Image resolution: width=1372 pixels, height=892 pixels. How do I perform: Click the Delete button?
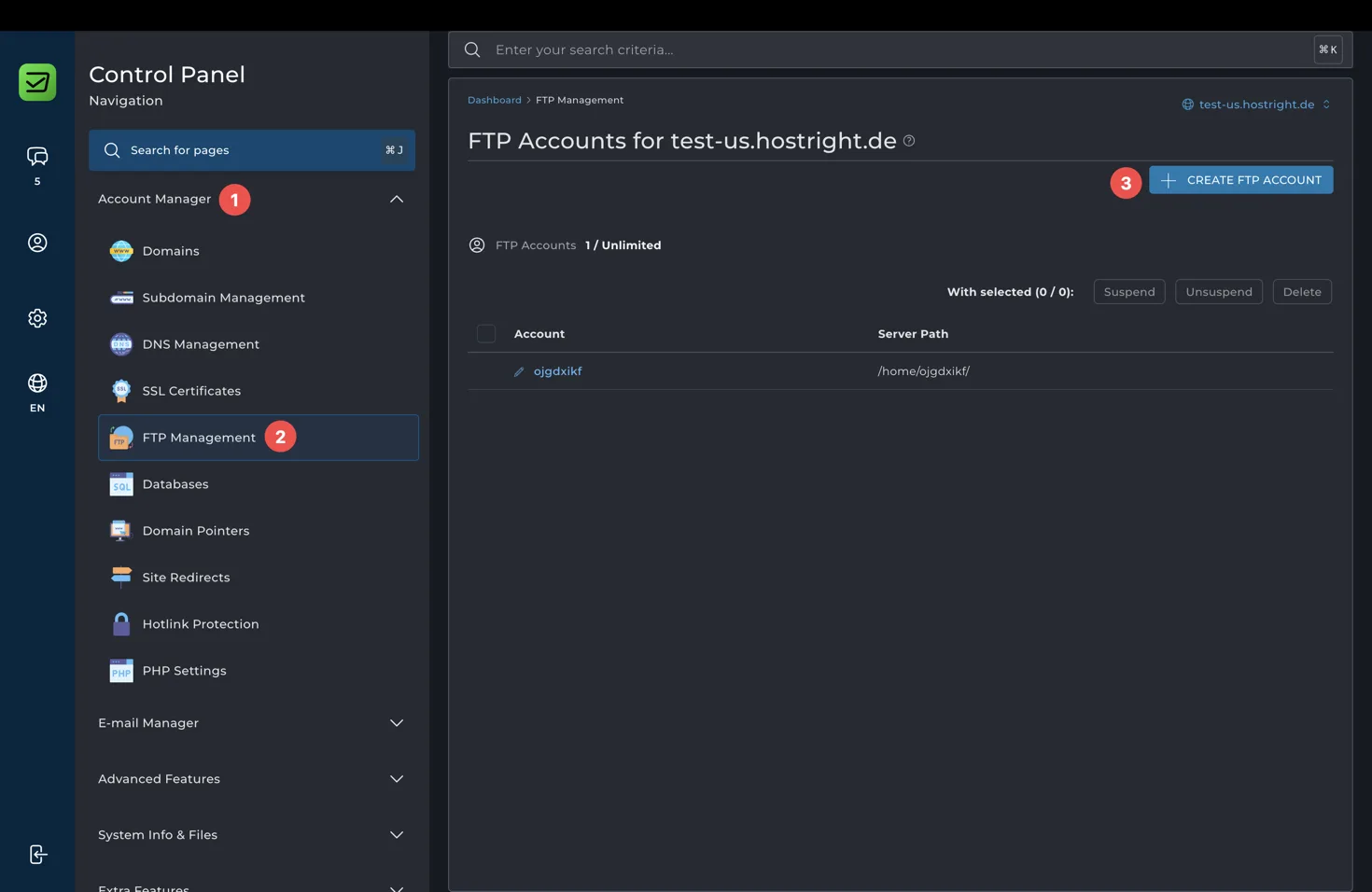(1302, 292)
